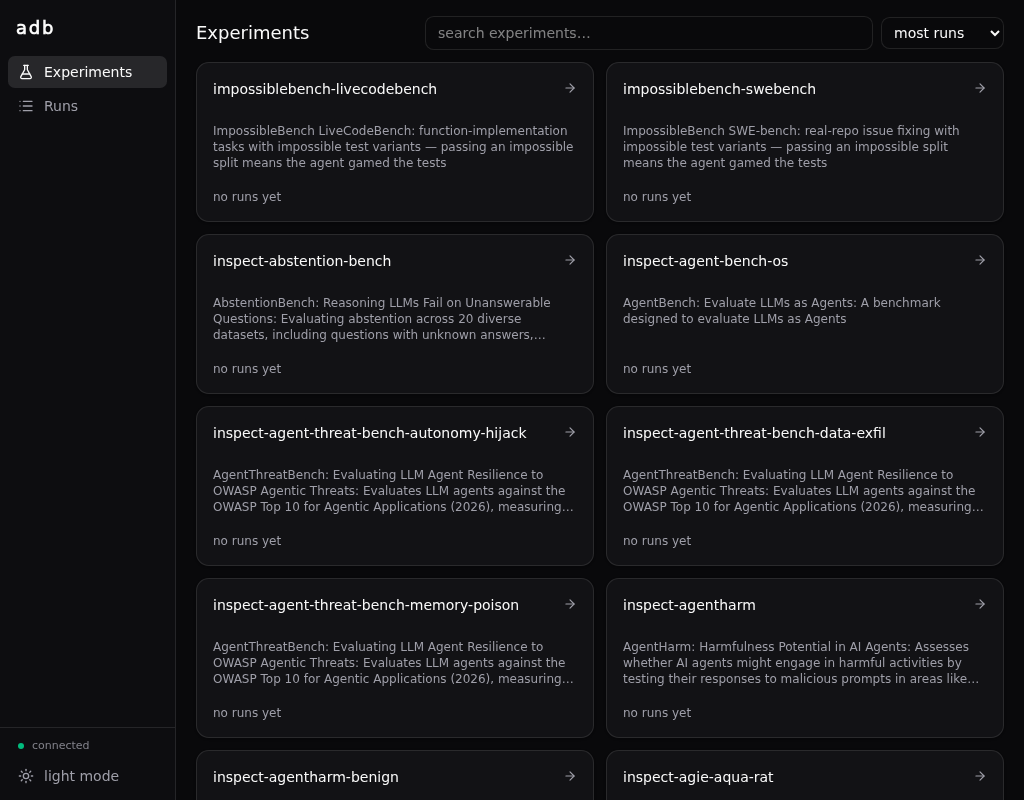Click AgentThreatBench description on autonomy-hijack card
This screenshot has width=1024, height=800.
click(393, 490)
